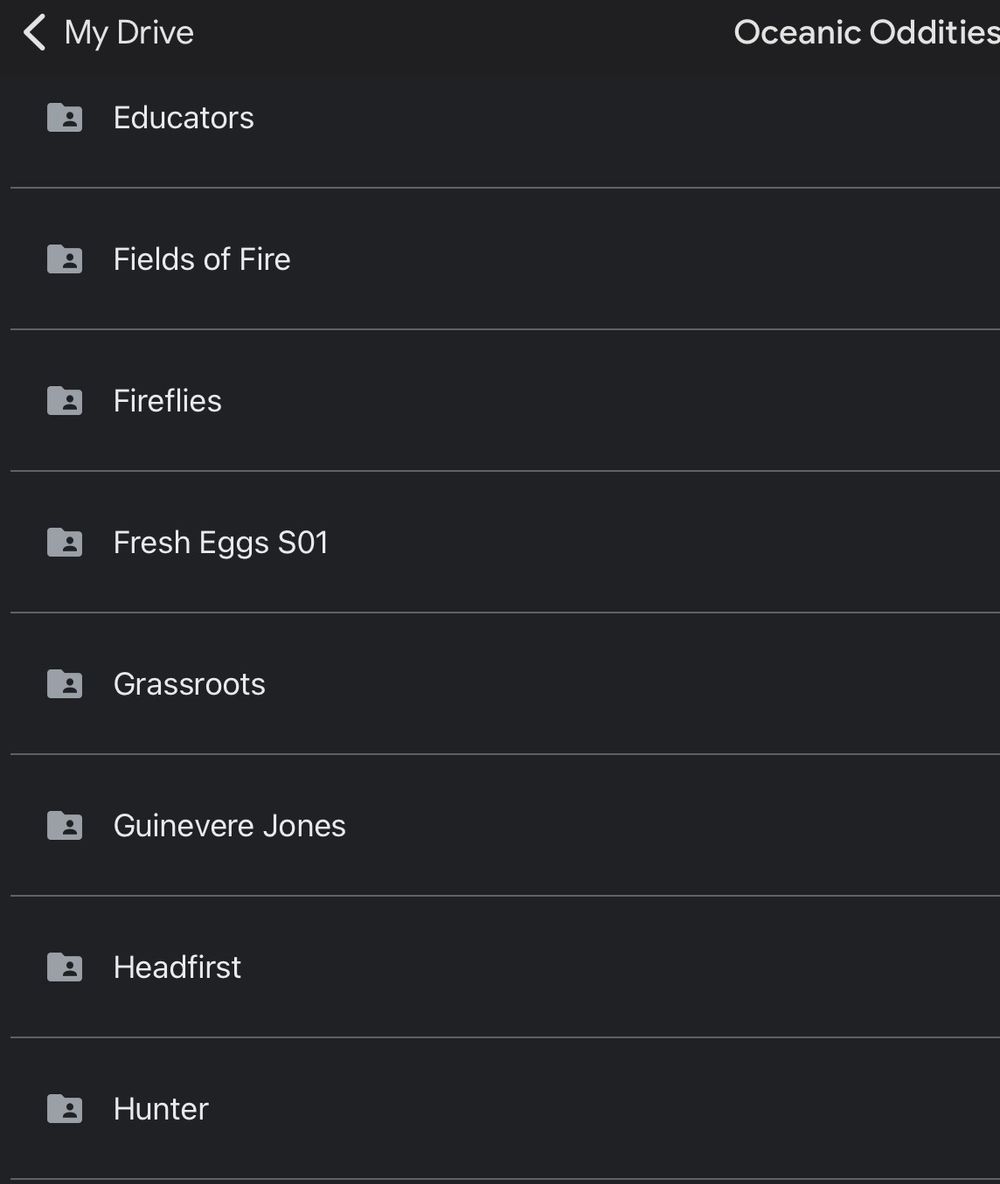Open the Fresh Eggs S01 folder
The height and width of the screenshot is (1184, 1000).
pos(505,542)
